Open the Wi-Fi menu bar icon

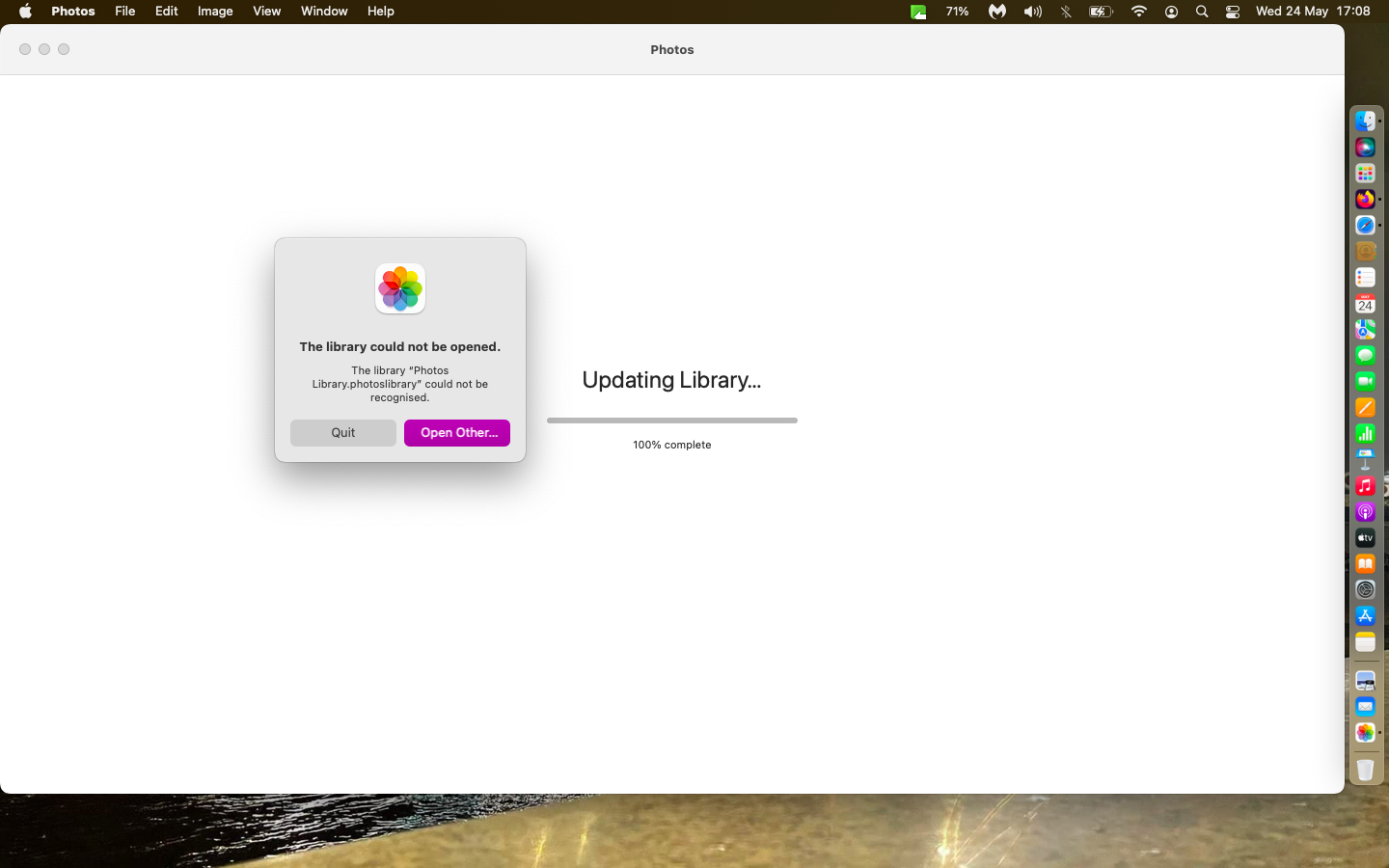coord(1139,12)
